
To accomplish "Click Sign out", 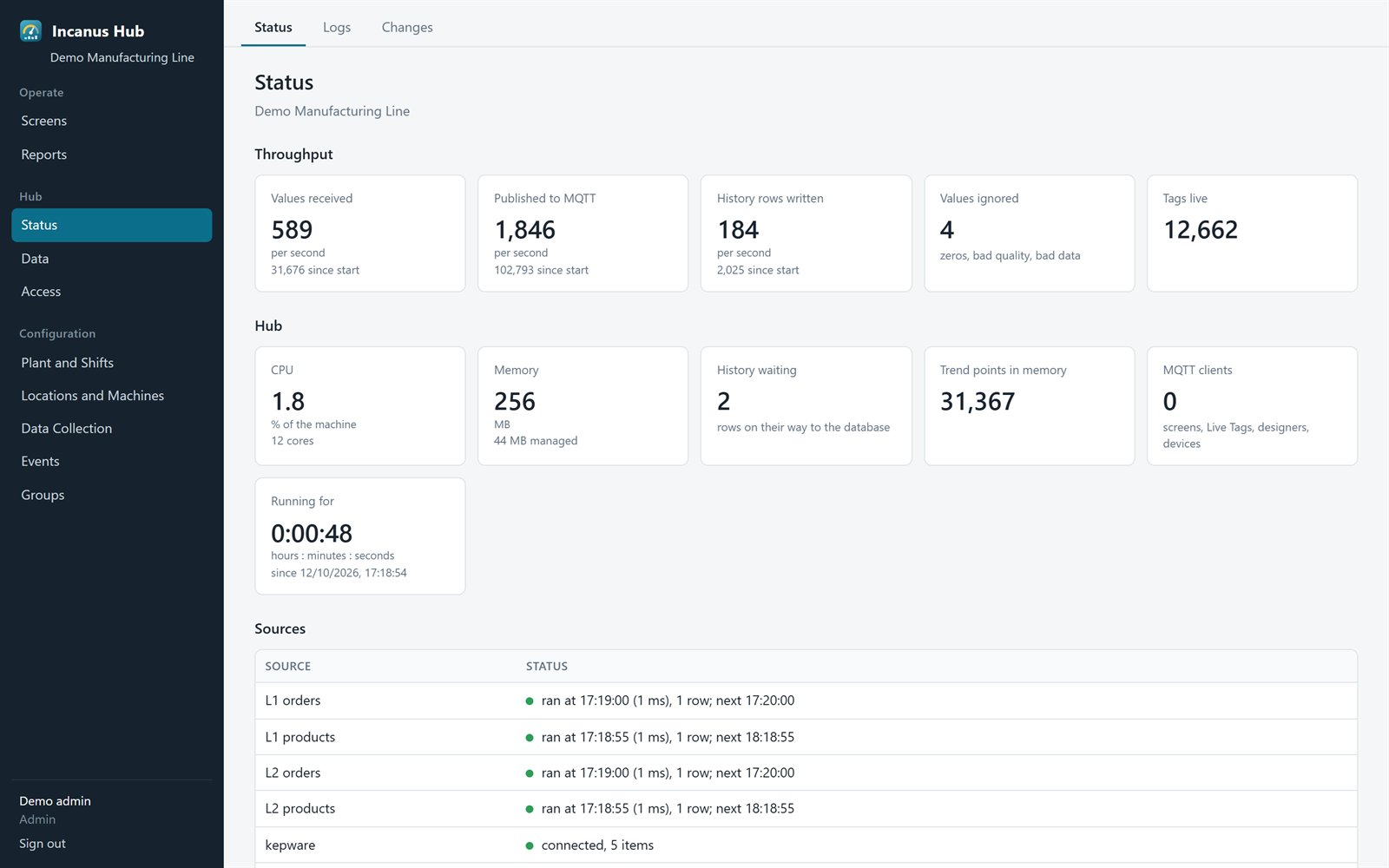I will [43, 844].
